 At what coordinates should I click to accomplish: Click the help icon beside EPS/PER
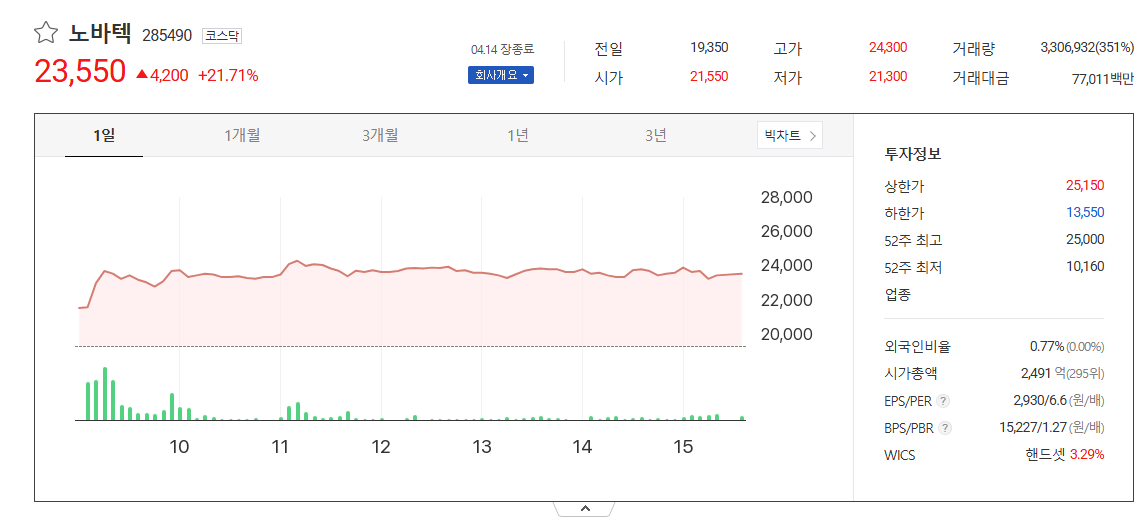point(943,400)
